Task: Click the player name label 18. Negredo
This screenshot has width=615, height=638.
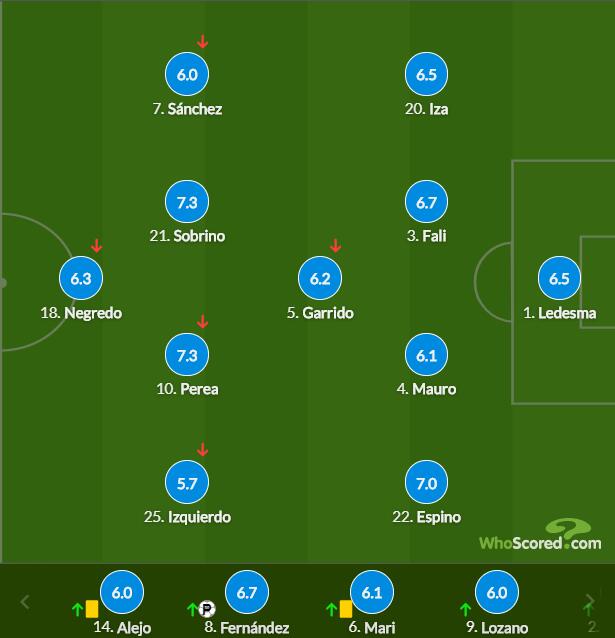Action: (x=81, y=313)
